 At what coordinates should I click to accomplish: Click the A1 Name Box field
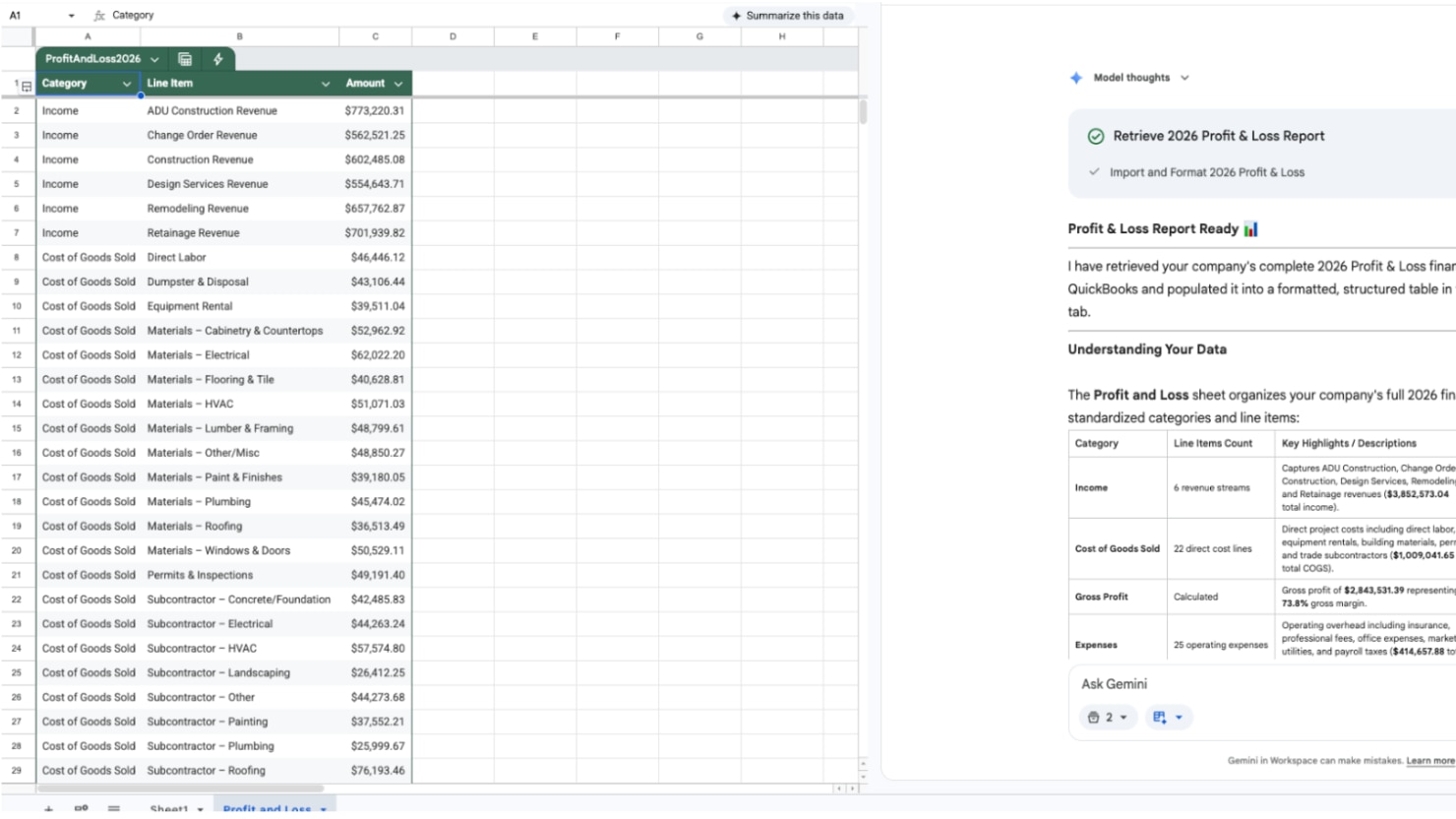34,16
